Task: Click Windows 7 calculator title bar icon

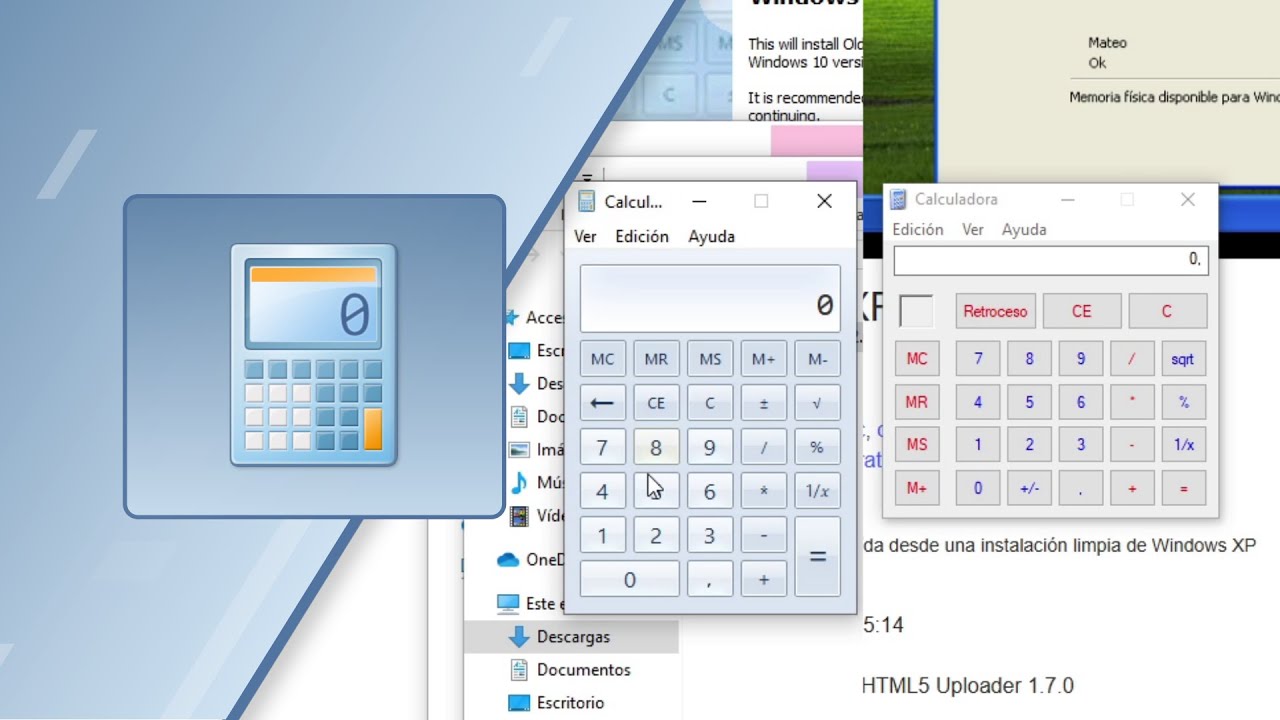Action: click(586, 201)
